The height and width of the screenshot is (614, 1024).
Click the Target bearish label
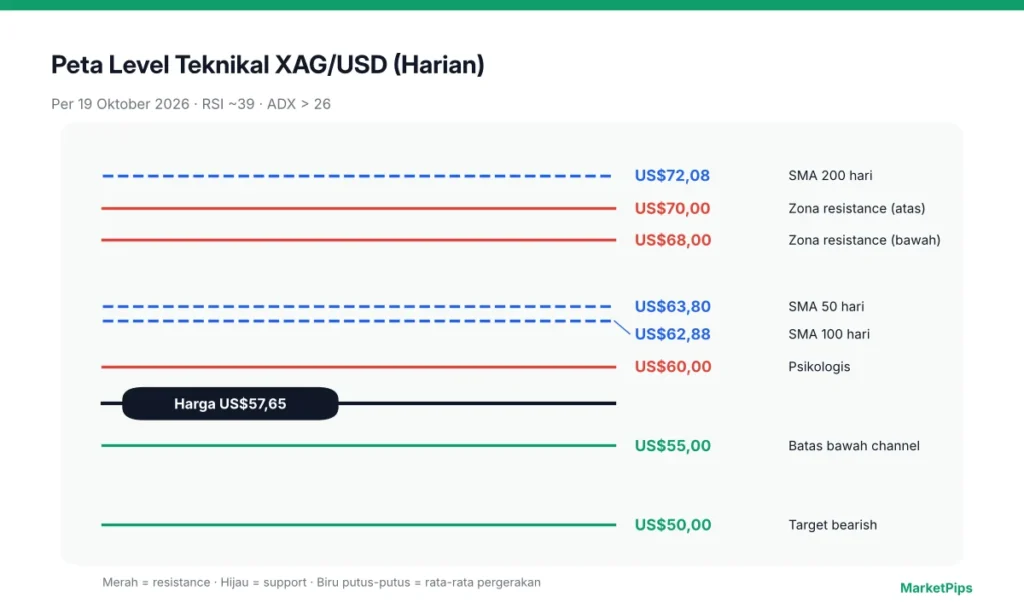tap(833, 525)
